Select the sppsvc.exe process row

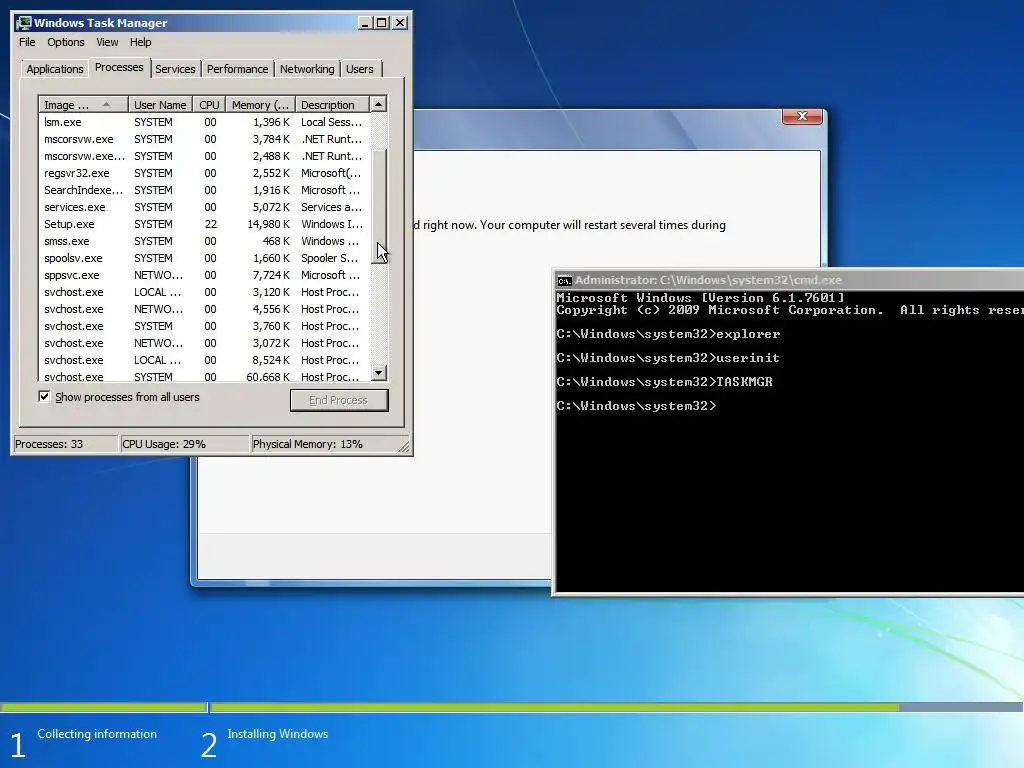click(x=204, y=275)
